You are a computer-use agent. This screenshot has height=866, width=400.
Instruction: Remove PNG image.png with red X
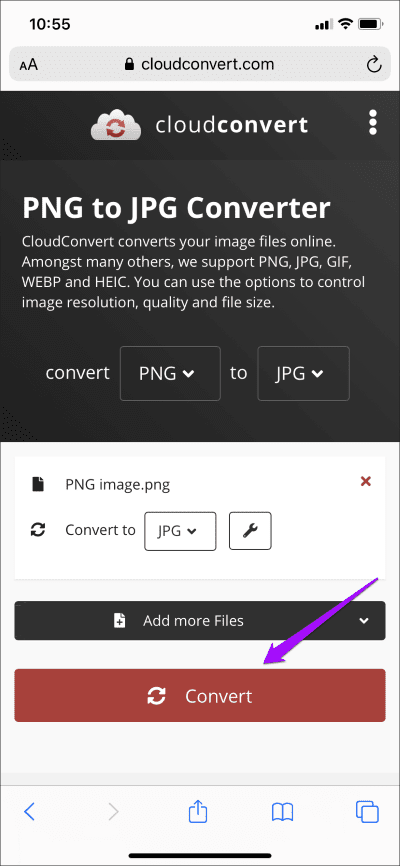(x=365, y=482)
